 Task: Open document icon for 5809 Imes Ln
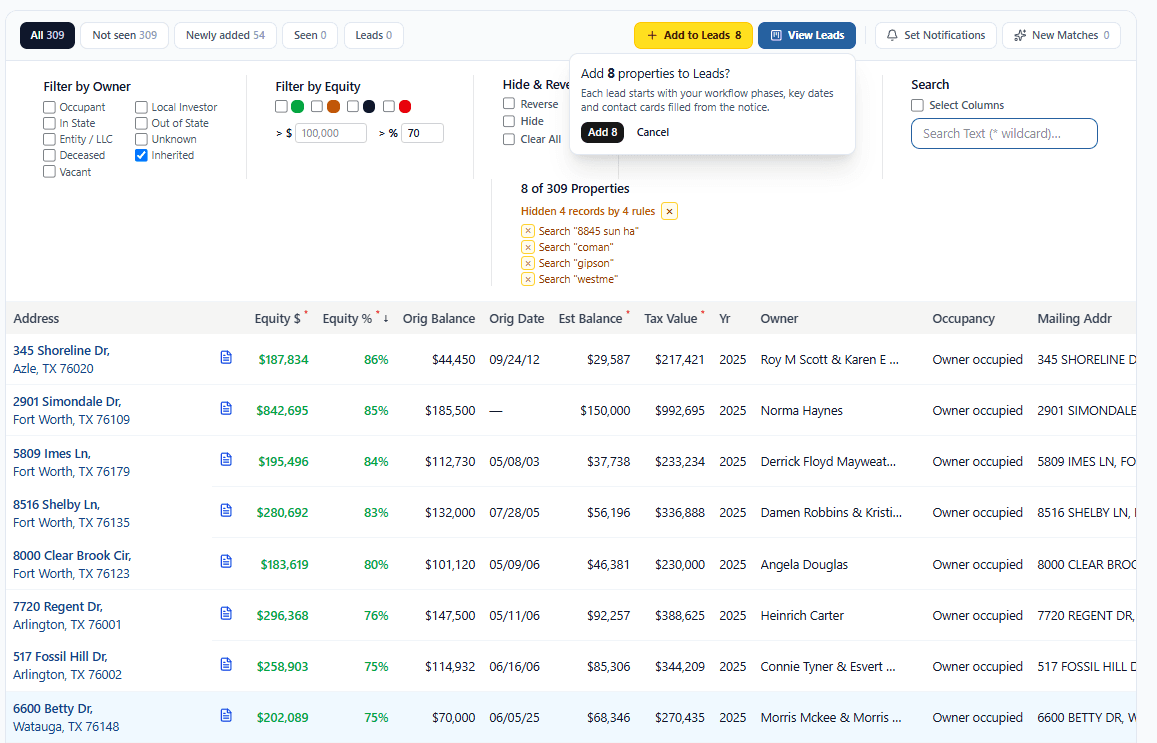pyautogui.click(x=226, y=459)
